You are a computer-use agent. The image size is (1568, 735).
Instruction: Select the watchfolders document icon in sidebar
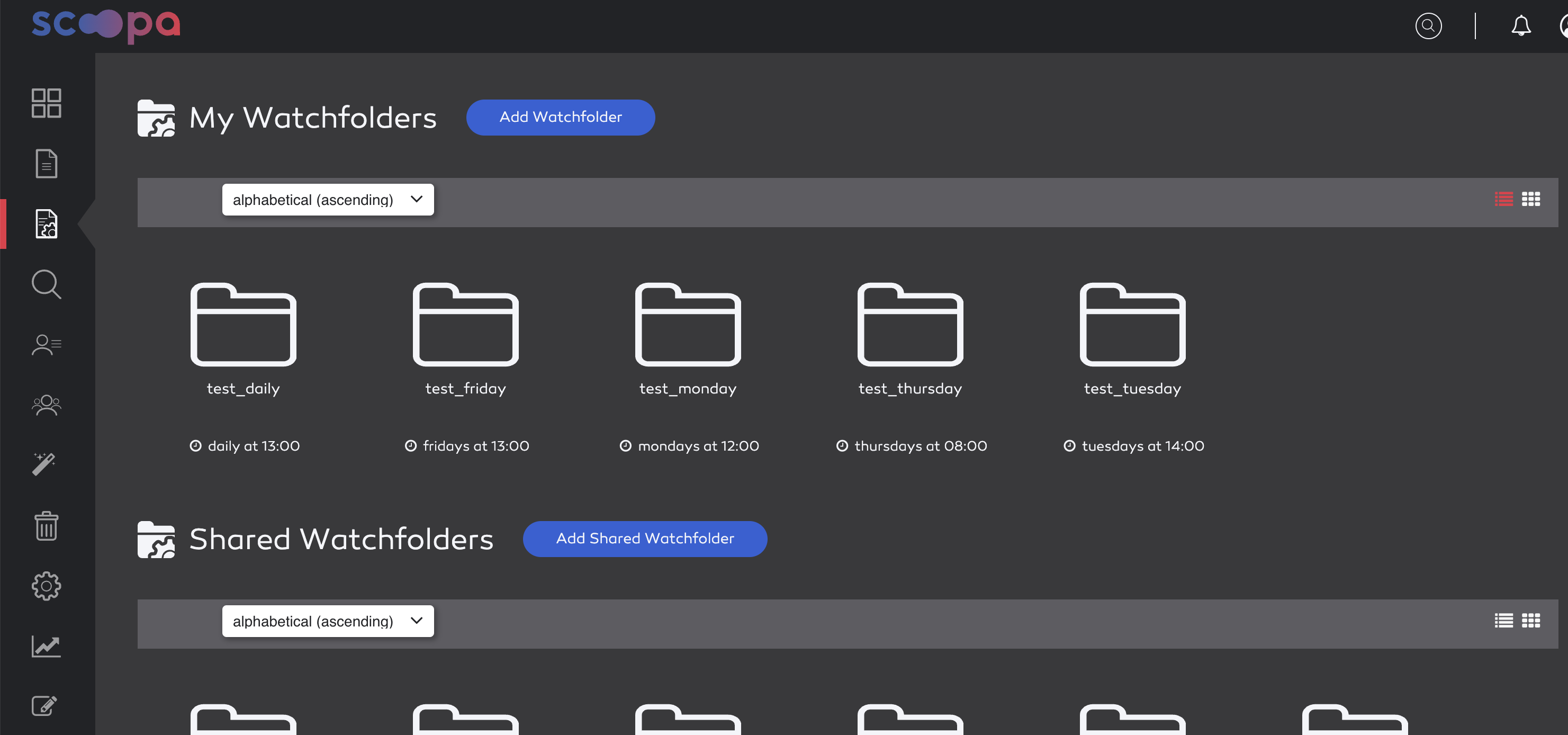pyautogui.click(x=46, y=223)
